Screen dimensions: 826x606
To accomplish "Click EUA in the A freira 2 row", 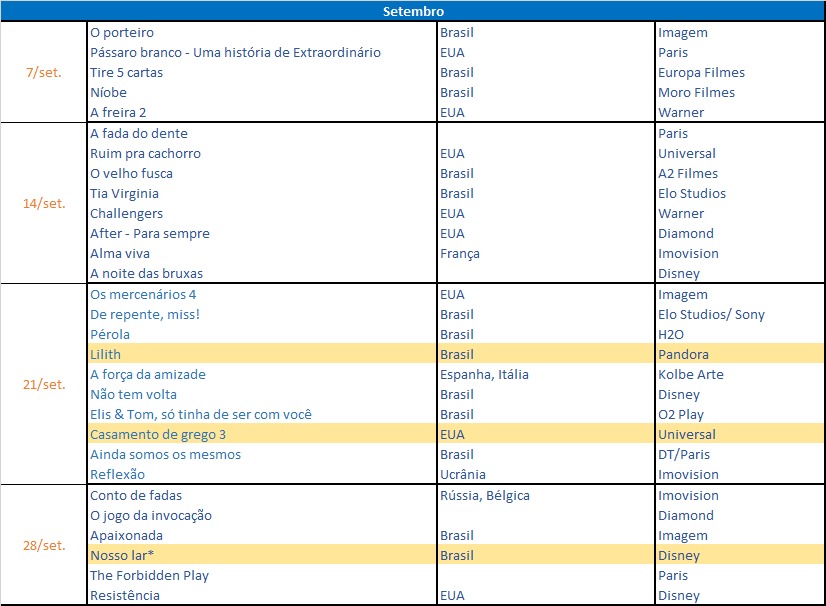I will pos(452,112).
